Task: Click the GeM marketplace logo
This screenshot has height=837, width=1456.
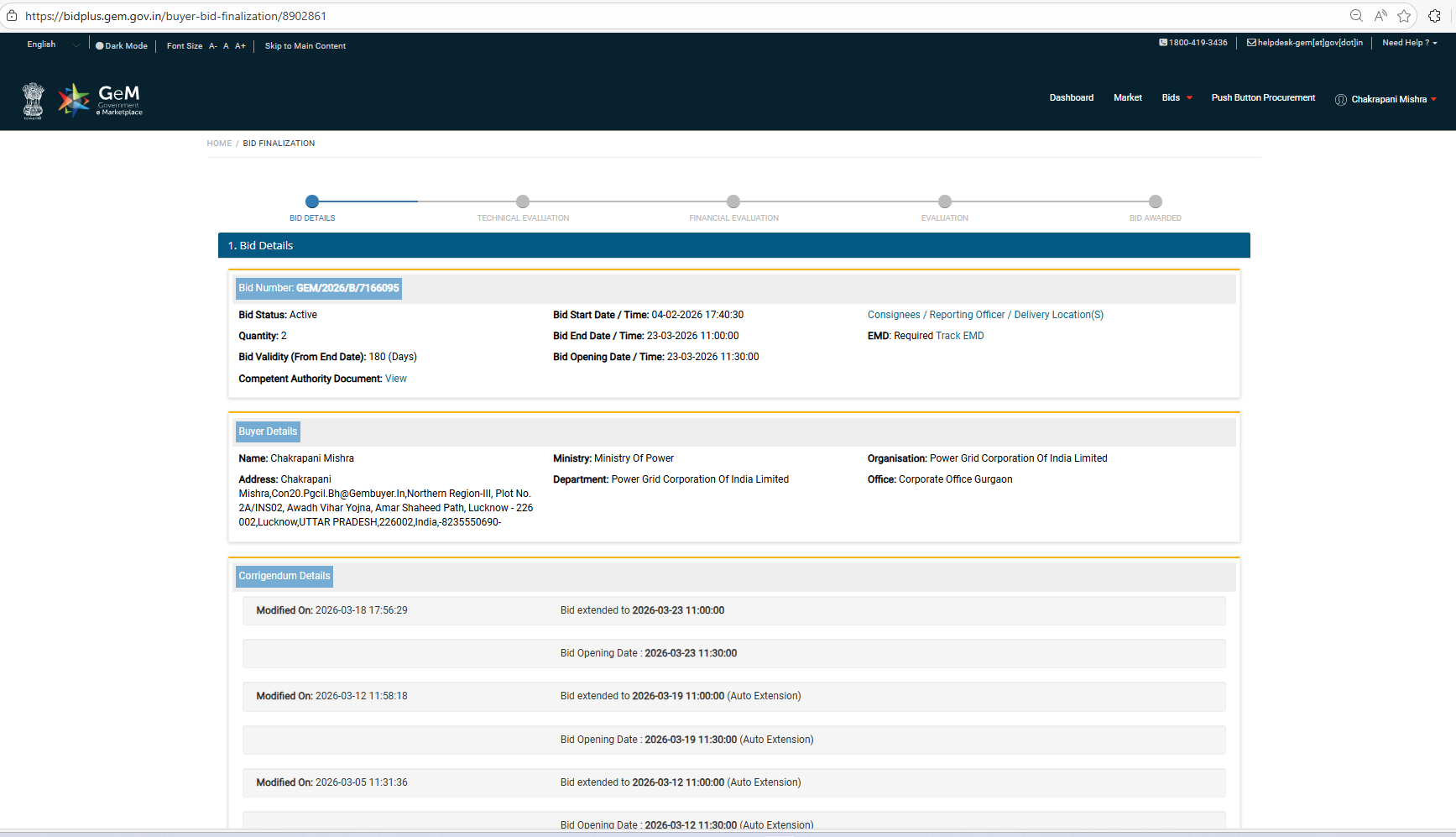Action: [100, 100]
